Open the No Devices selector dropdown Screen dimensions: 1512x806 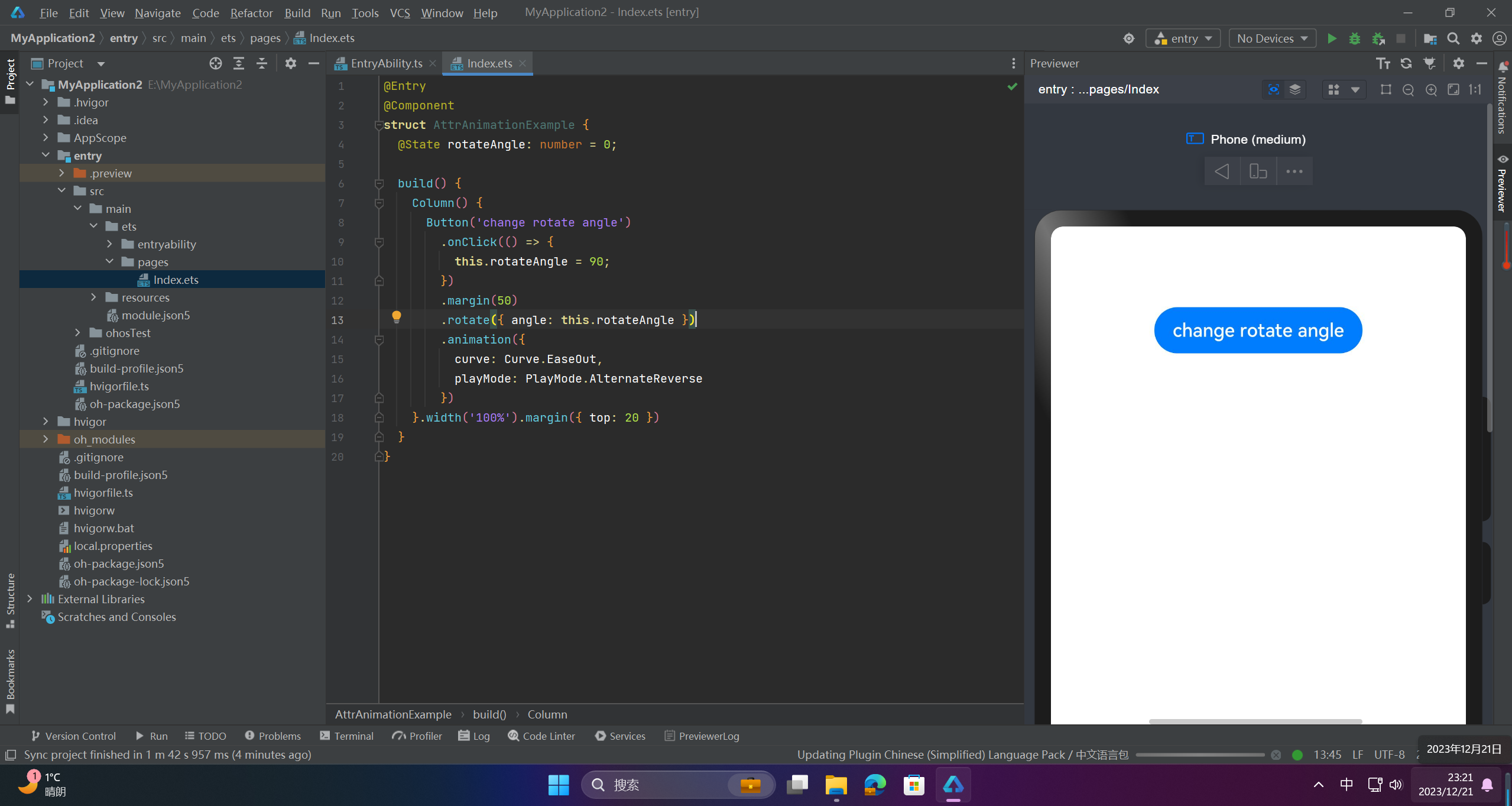pyautogui.click(x=1272, y=38)
